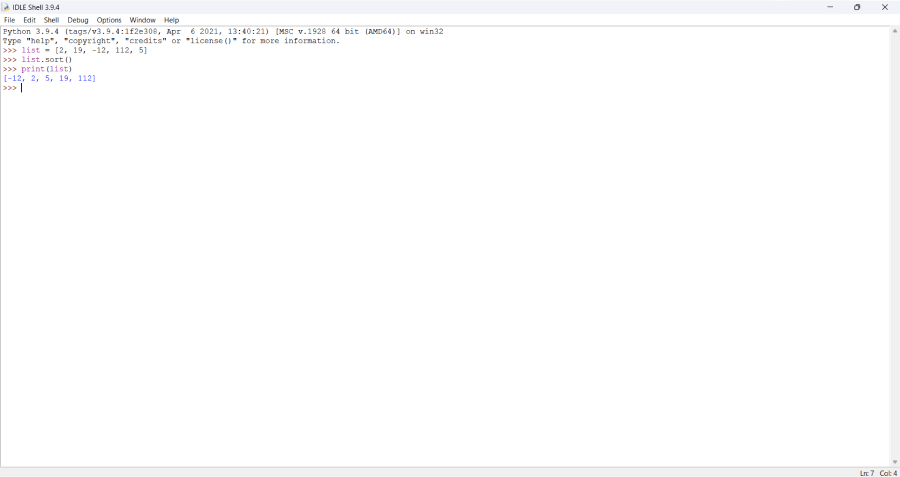The width and height of the screenshot is (900, 477).
Task: Click the 'IDLE Shell 3.9.4' title text
Action: 36,7
